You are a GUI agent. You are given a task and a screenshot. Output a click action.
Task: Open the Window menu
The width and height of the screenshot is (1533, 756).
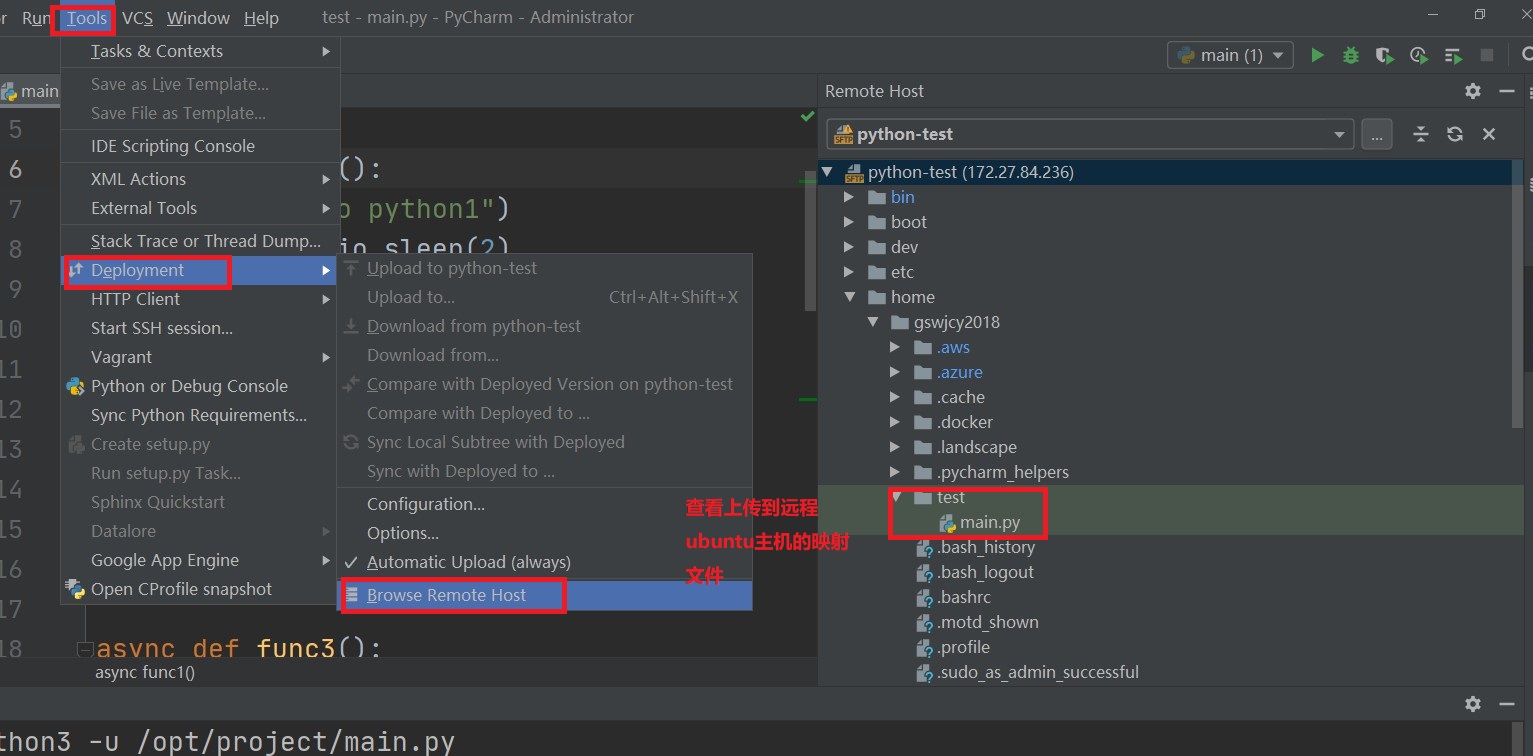[198, 18]
